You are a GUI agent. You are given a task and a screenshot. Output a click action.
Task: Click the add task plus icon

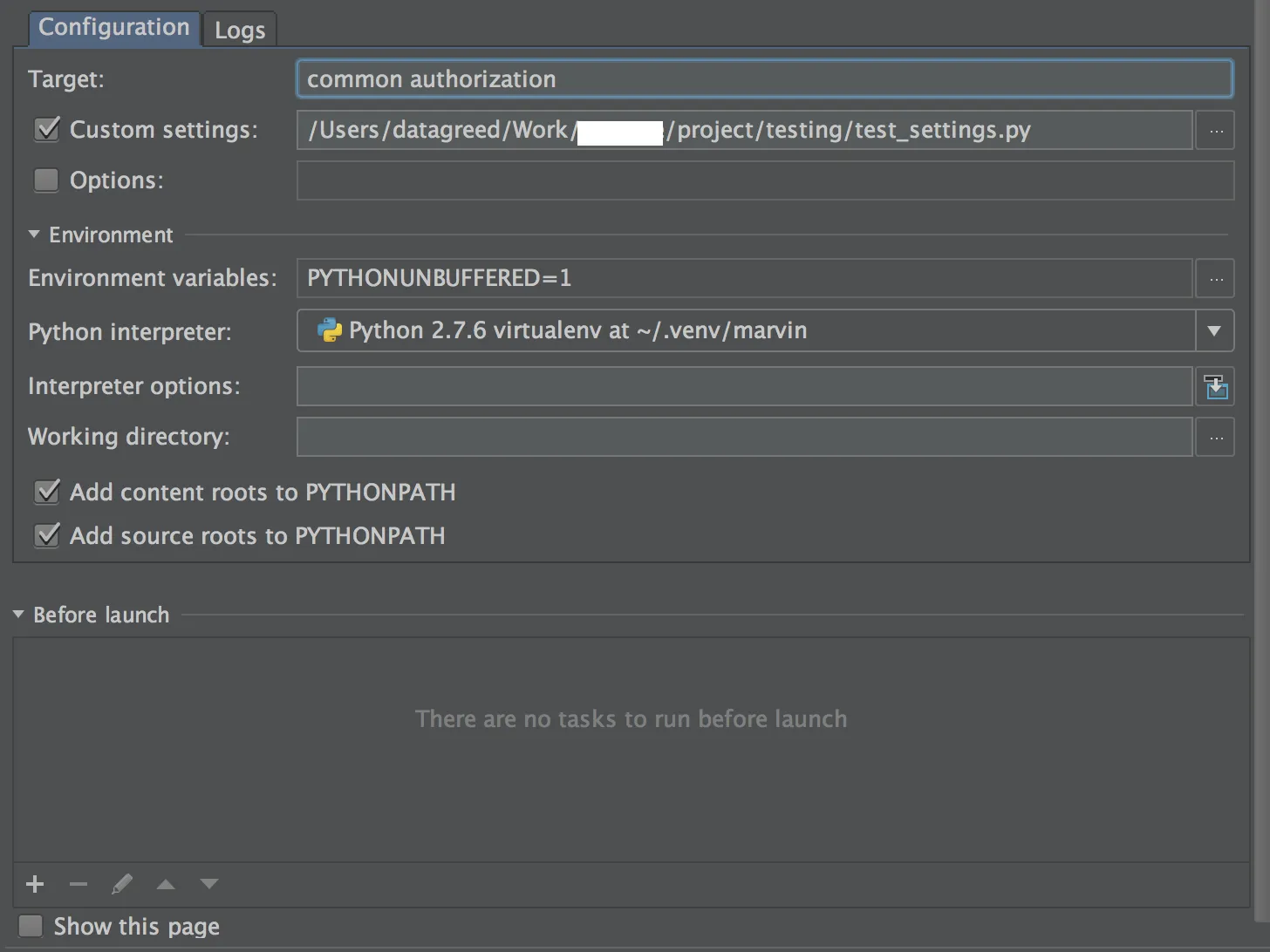coord(35,884)
